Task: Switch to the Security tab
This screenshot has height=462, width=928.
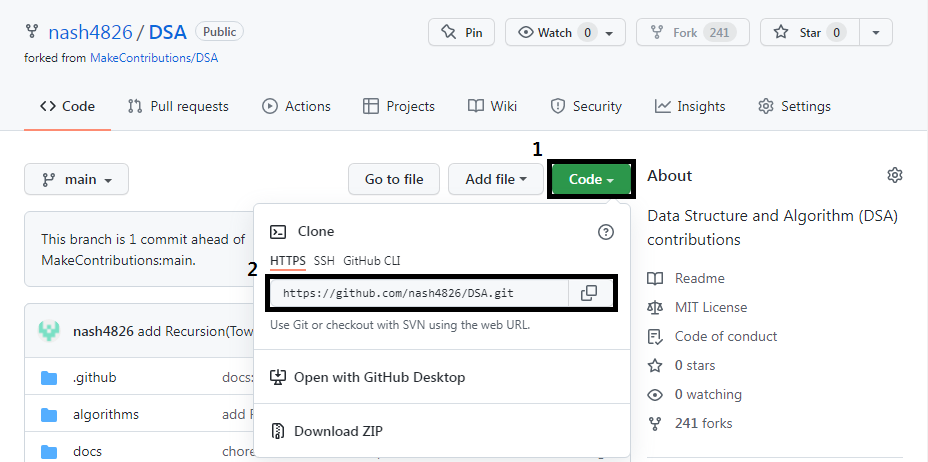Action: (x=586, y=106)
